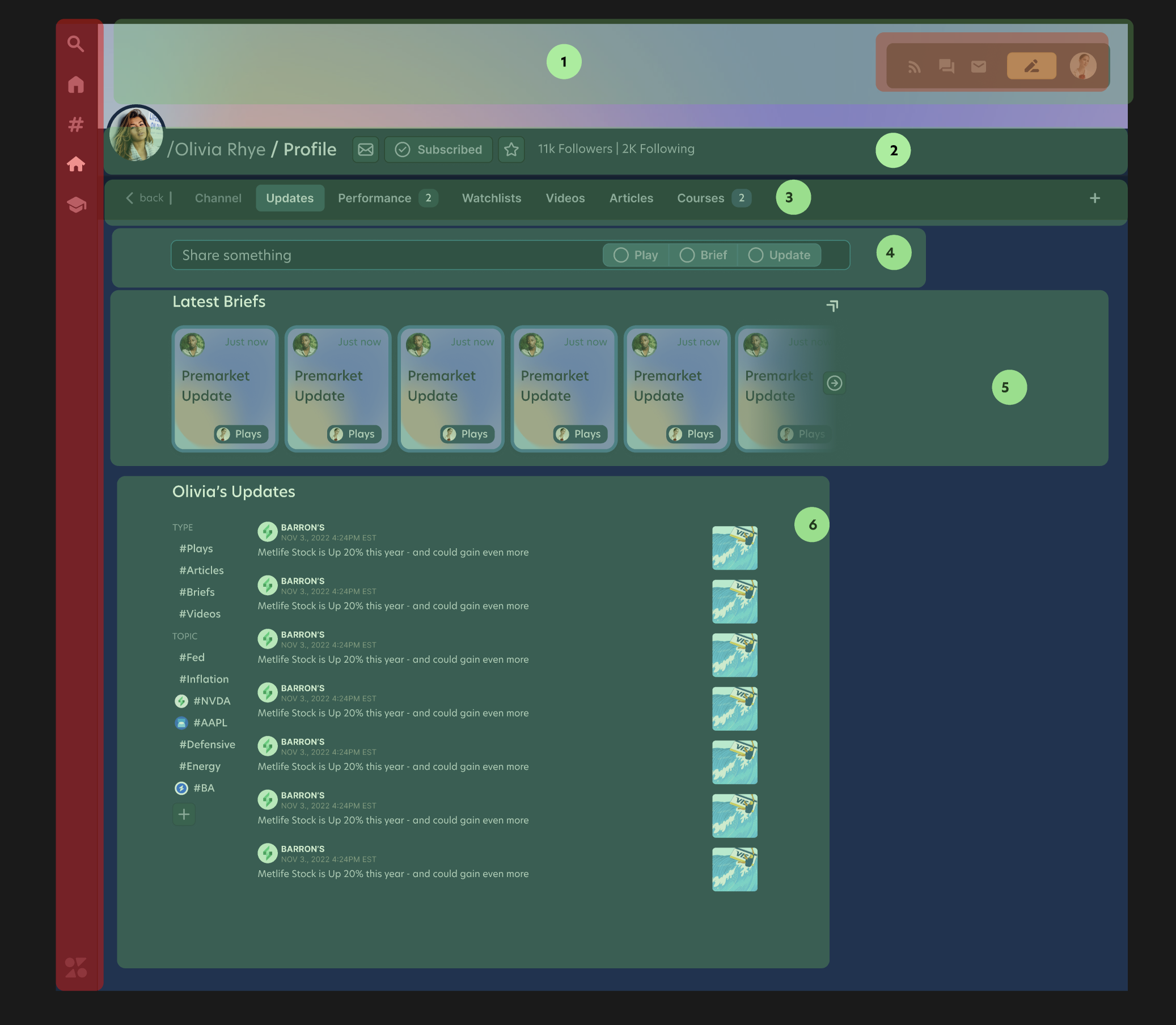Click the star icon beside Subscribed
This screenshot has height=1025, width=1176.
coord(511,149)
